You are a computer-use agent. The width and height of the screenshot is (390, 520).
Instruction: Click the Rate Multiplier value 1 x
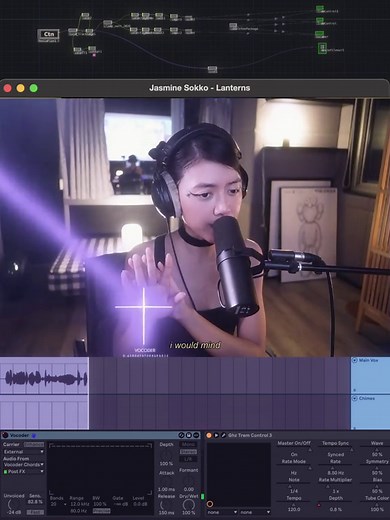point(335,491)
